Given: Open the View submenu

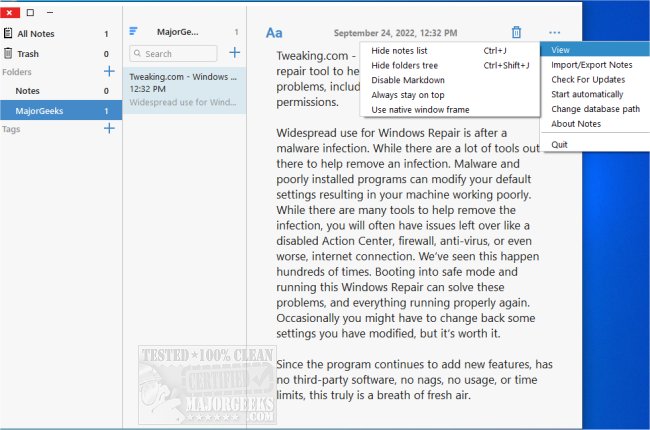Looking at the screenshot, I should pos(595,50).
